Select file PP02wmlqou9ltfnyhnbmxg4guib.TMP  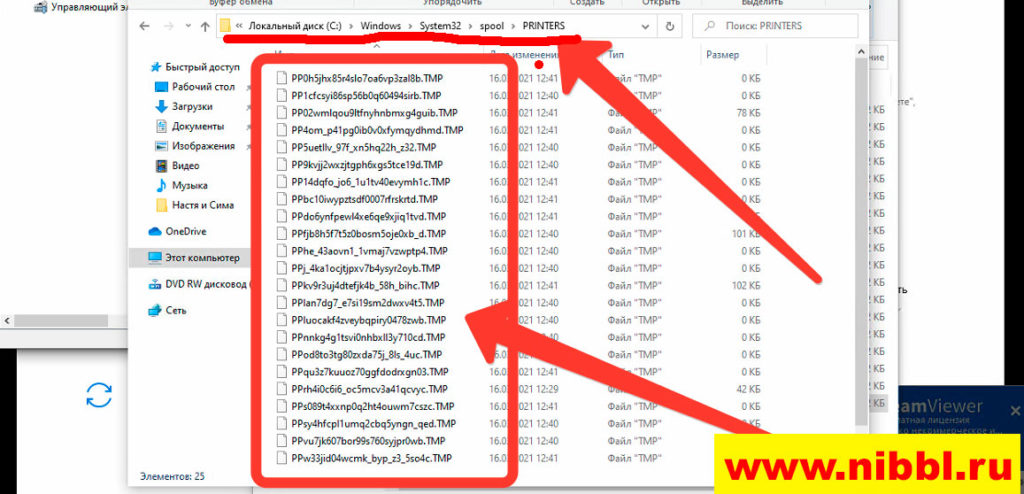click(373, 113)
